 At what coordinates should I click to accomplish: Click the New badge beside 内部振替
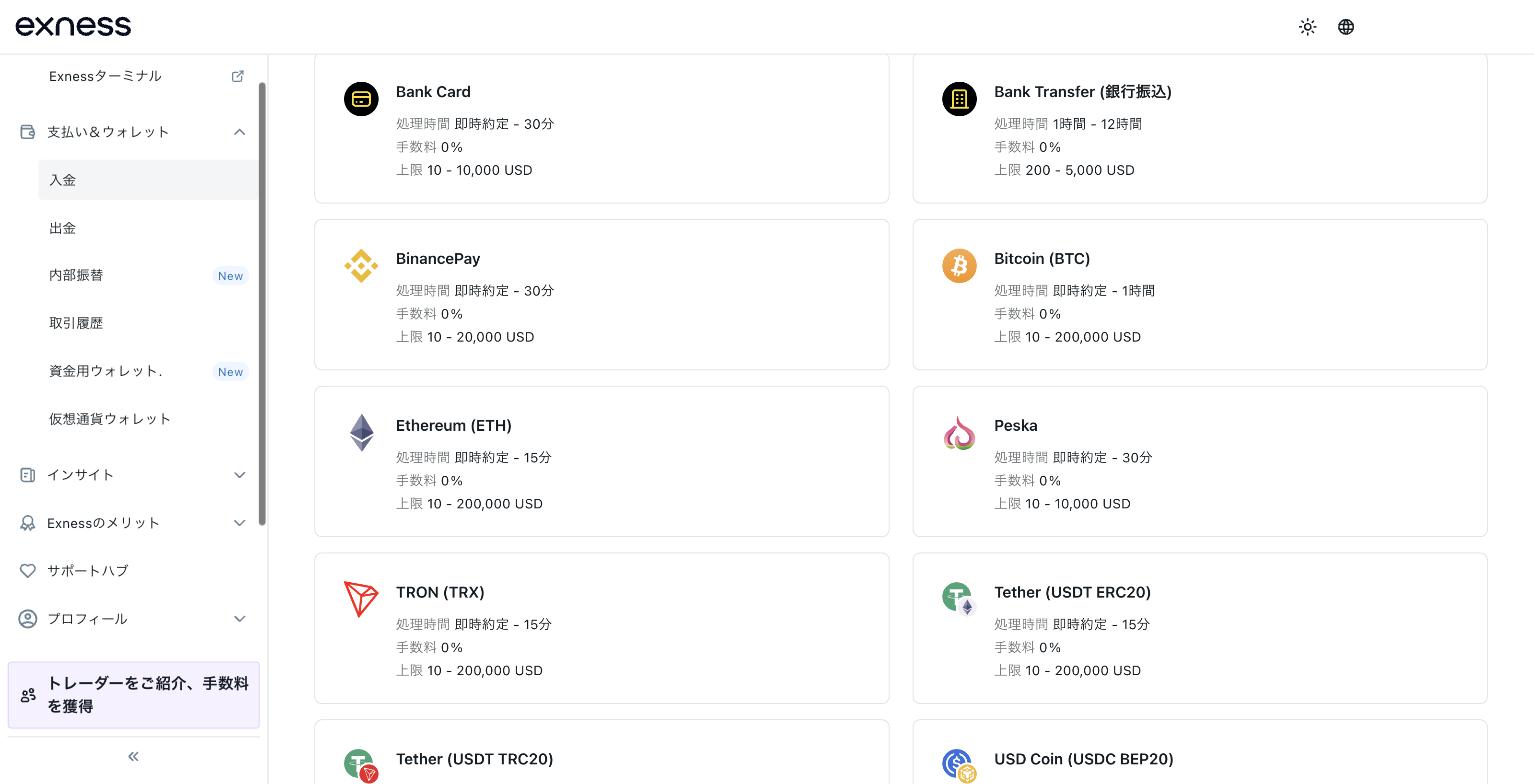click(x=230, y=276)
